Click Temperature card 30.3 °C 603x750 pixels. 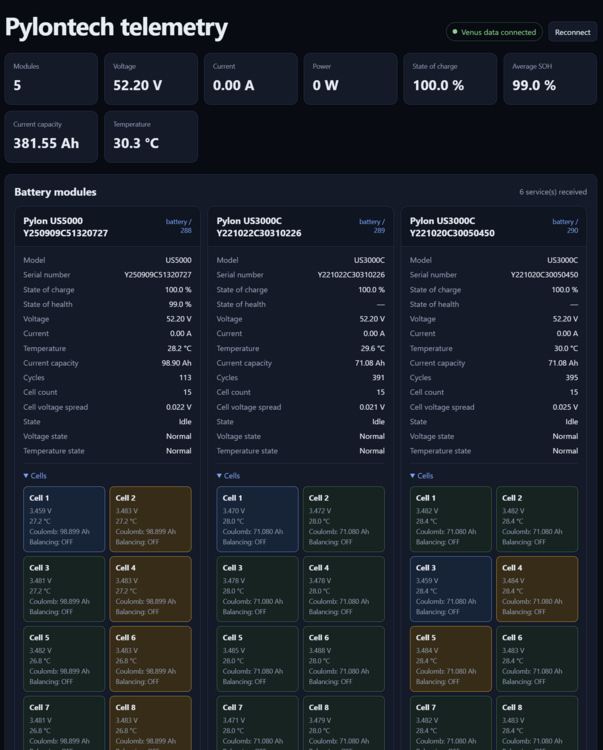(151, 137)
